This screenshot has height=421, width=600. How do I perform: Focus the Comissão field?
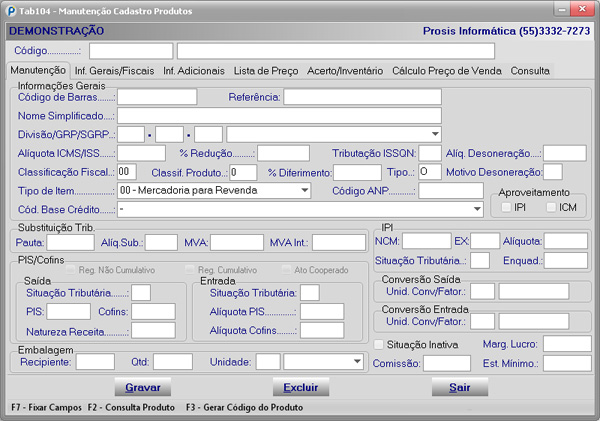coord(447,363)
